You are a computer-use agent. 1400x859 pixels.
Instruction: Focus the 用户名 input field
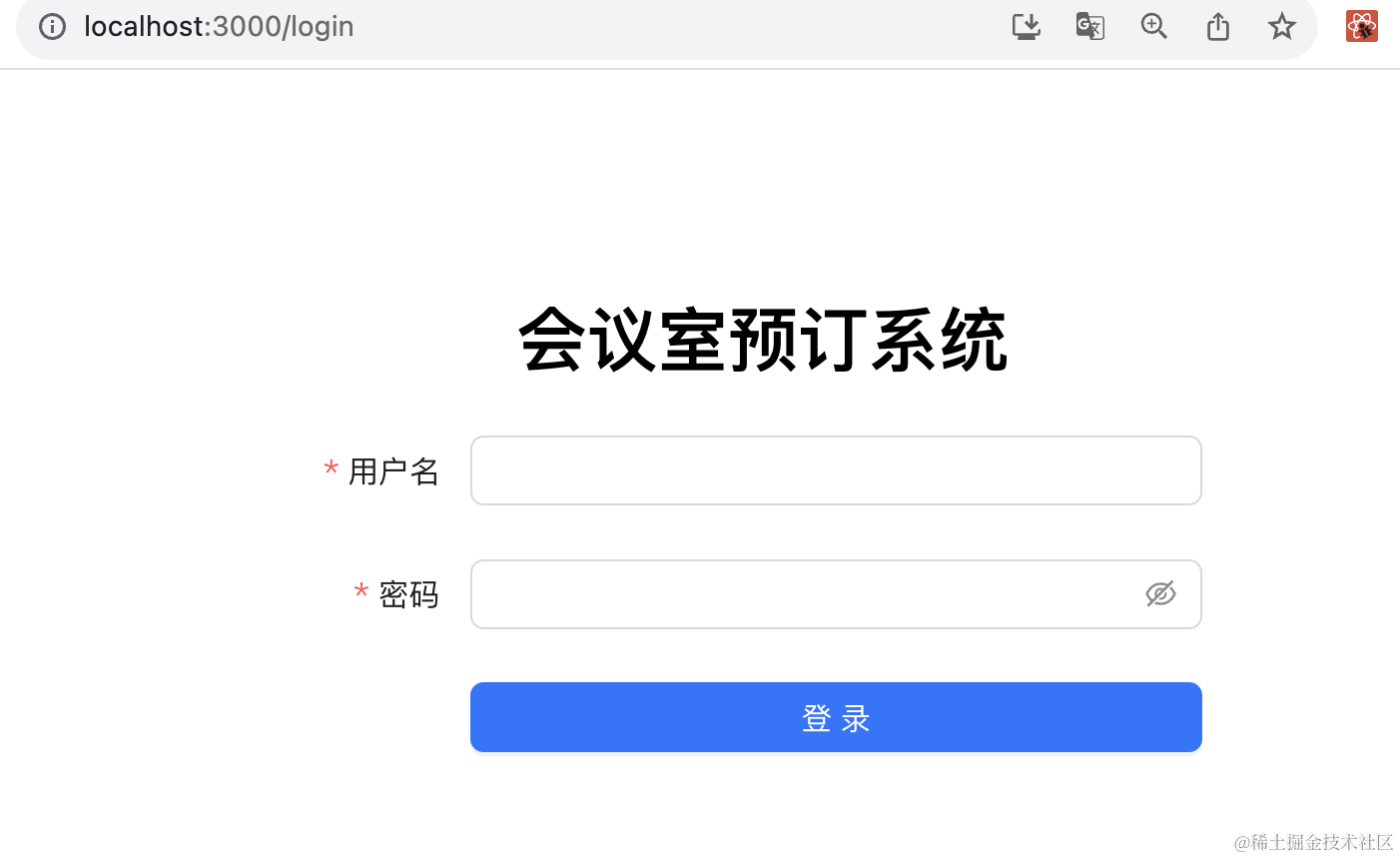[836, 470]
